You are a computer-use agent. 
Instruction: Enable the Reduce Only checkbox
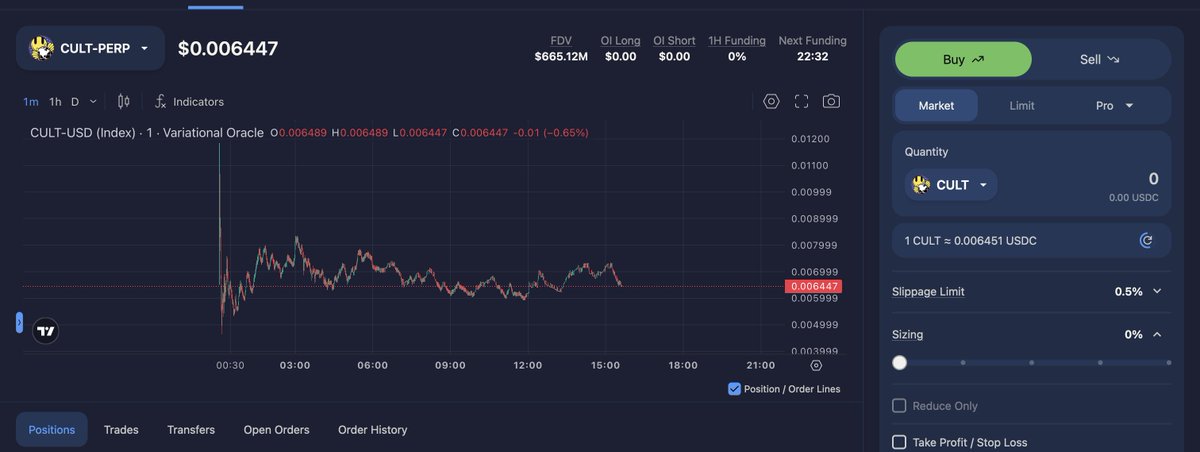point(899,406)
